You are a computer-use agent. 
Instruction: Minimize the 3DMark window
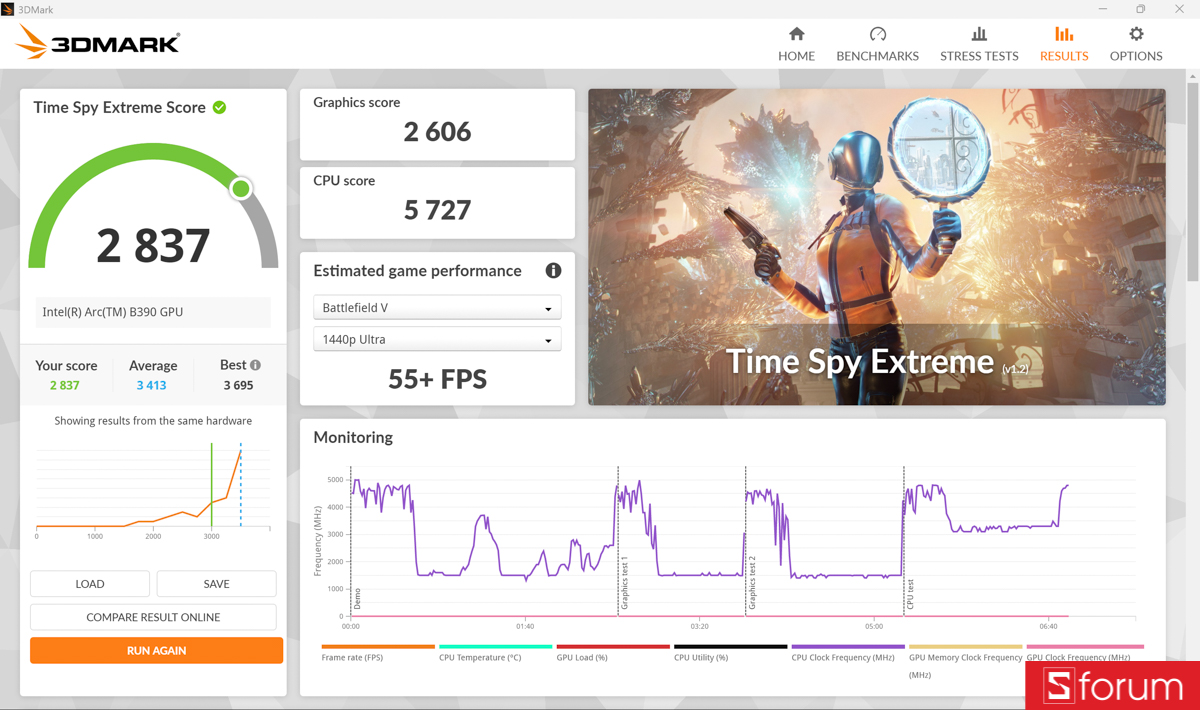(x=1103, y=9)
